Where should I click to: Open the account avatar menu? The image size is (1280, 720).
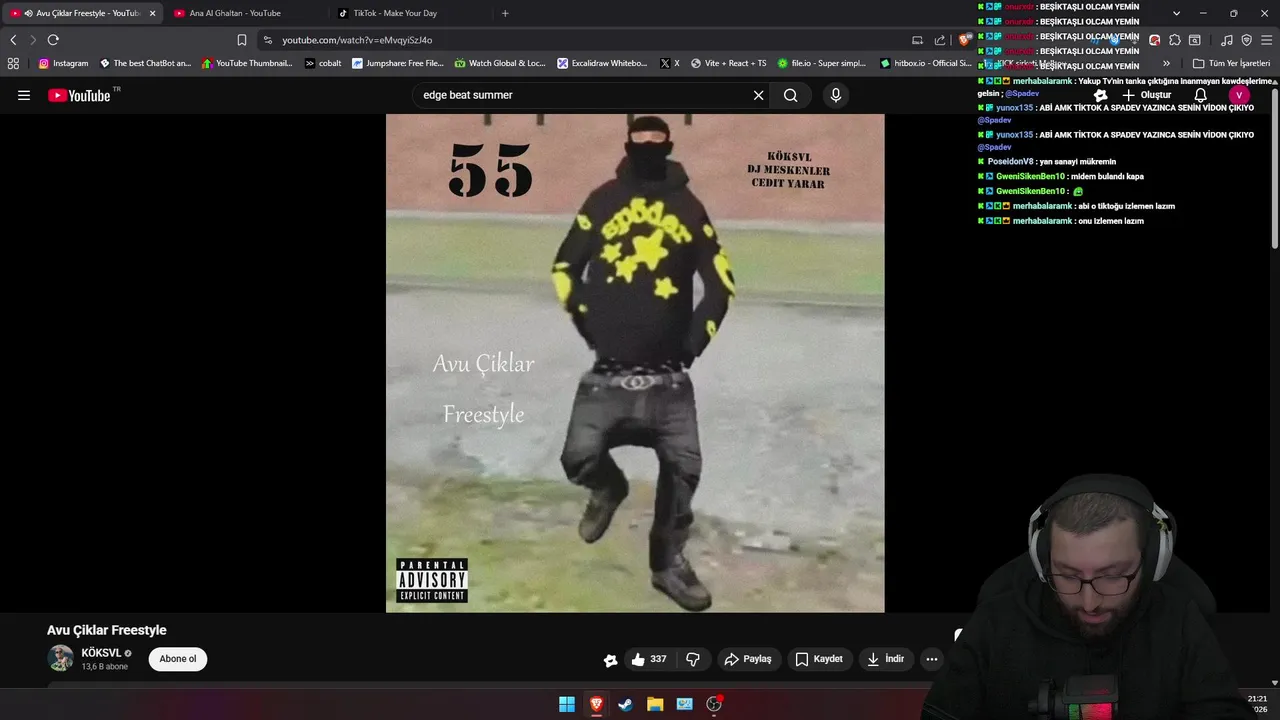point(1239,95)
